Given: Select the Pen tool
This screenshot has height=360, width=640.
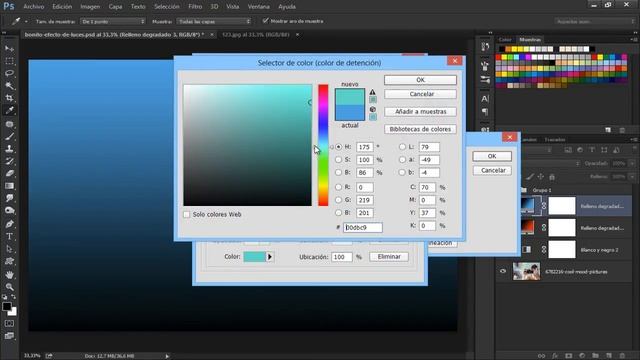Looking at the screenshot, I should pos(9,224).
